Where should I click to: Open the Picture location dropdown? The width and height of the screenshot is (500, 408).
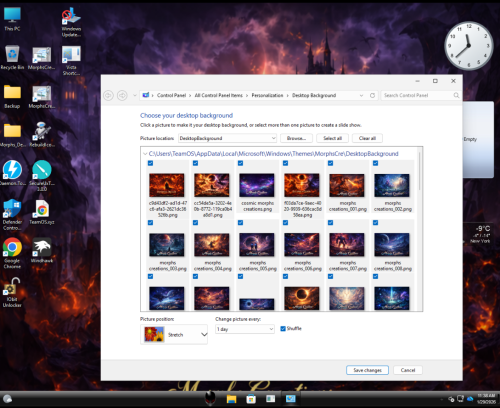pos(227,138)
